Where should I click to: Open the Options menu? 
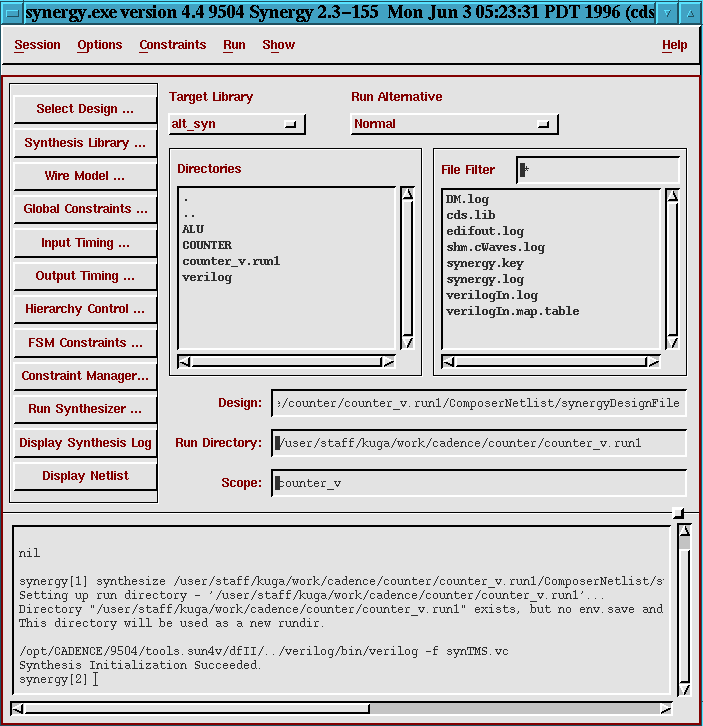(100, 45)
